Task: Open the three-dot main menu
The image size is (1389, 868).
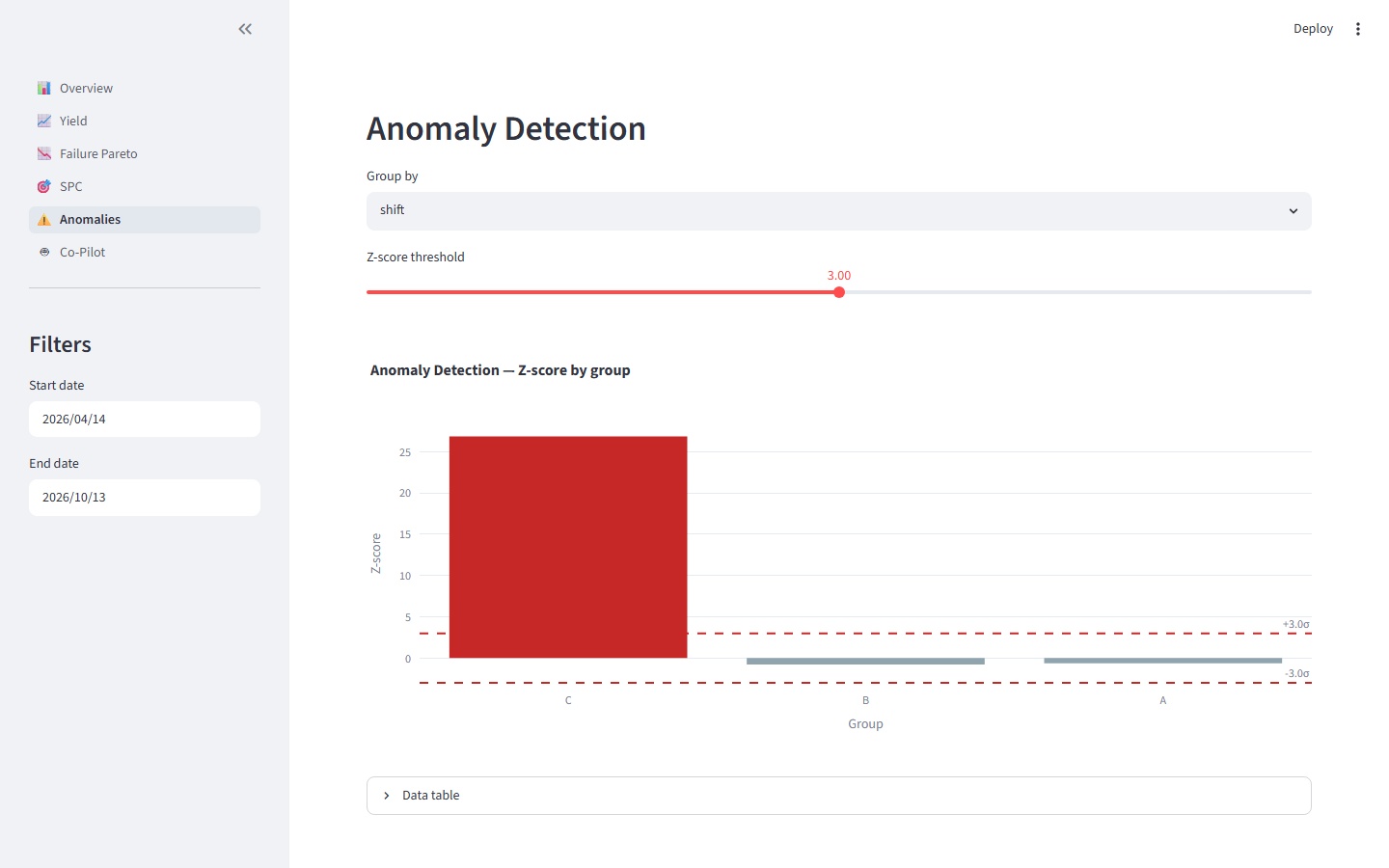Action: click(1358, 29)
